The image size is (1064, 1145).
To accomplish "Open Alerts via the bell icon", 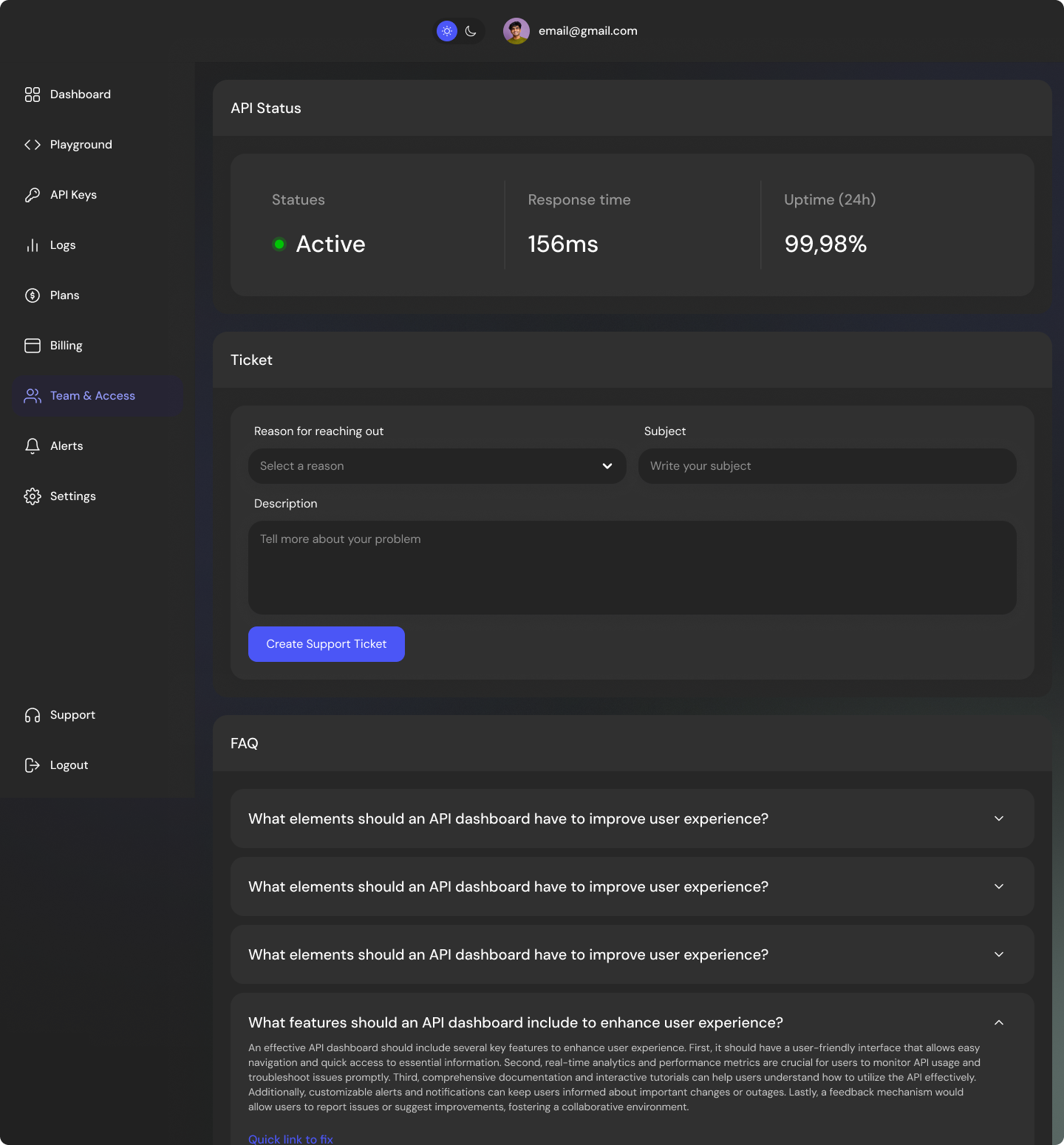I will click(33, 445).
